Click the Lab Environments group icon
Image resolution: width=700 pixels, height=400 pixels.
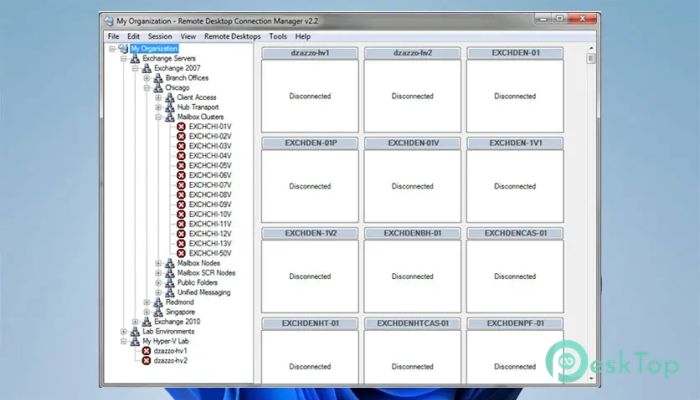(135, 331)
